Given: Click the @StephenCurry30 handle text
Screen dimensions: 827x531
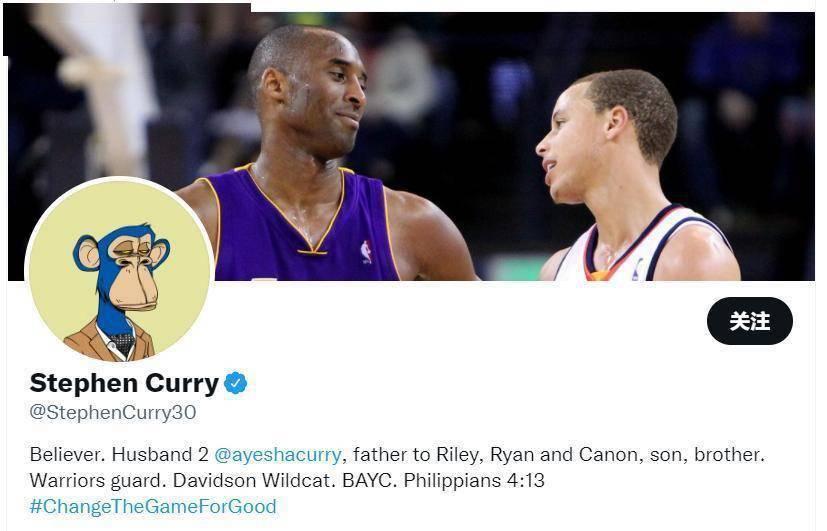Looking at the screenshot, I should pos(113,412).
